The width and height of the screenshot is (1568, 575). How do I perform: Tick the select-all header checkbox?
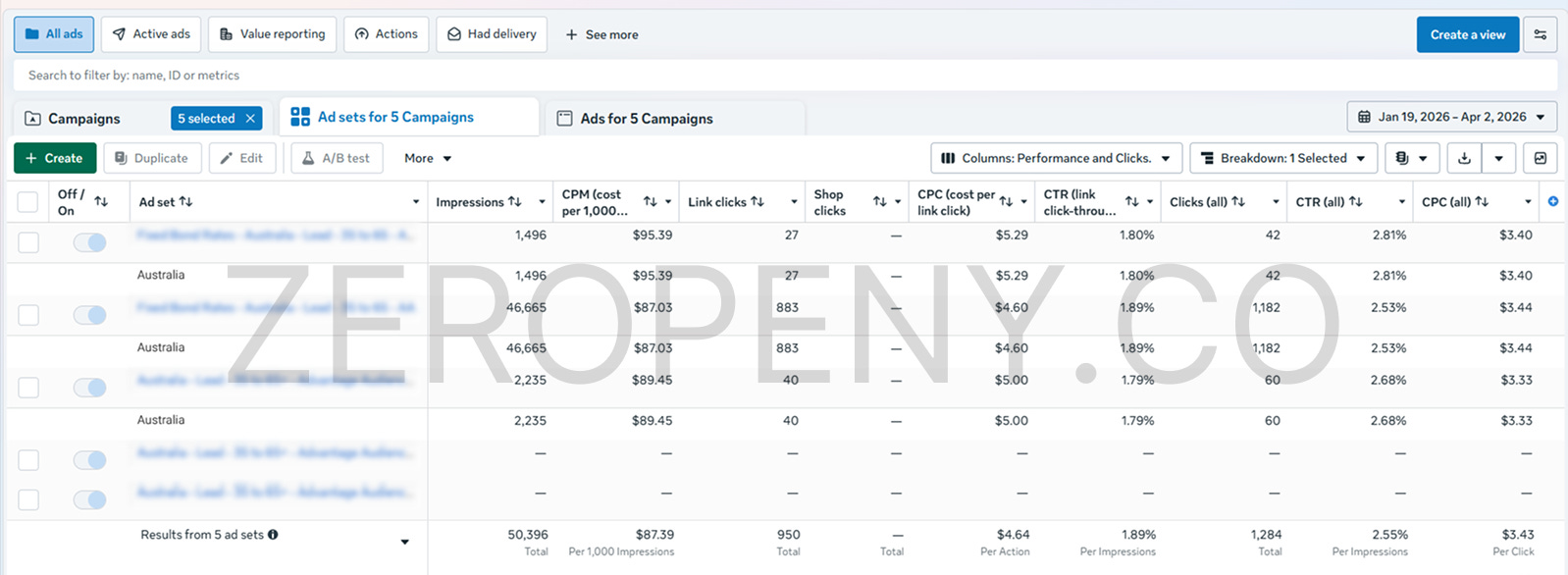(27, 202)
